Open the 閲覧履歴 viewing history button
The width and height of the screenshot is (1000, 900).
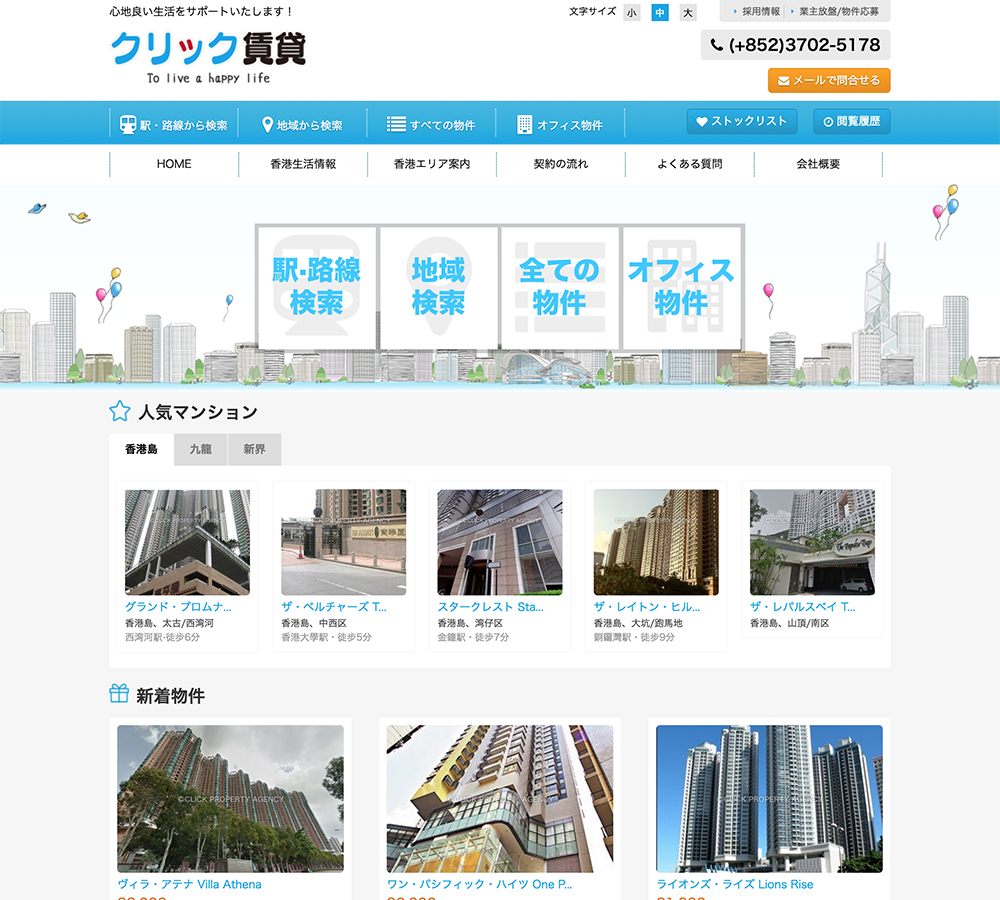(x=851, y=121)
